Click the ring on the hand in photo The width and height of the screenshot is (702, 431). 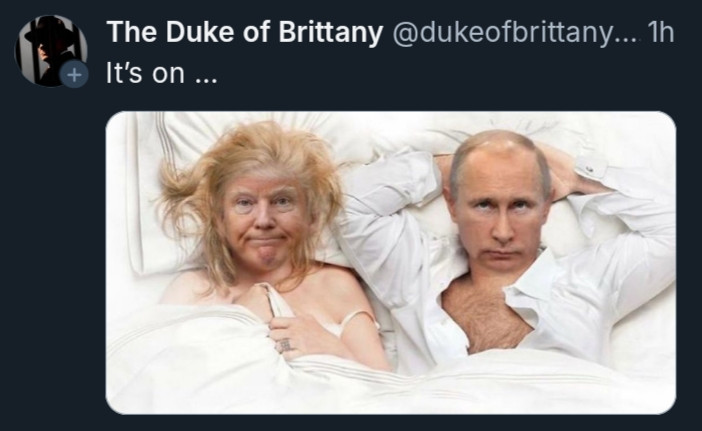click(x=285, y=345)
